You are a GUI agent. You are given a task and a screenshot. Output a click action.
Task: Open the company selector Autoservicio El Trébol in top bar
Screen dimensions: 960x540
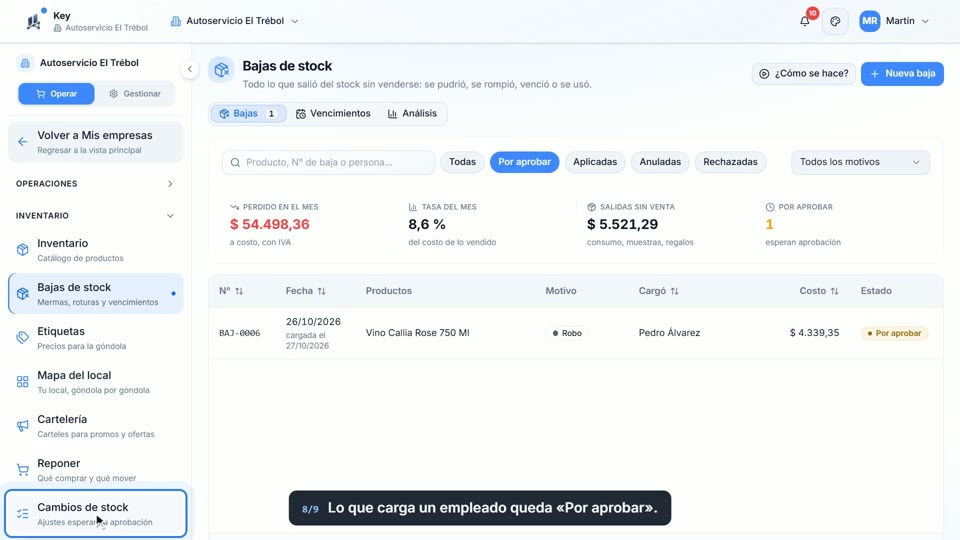point(234,21)
